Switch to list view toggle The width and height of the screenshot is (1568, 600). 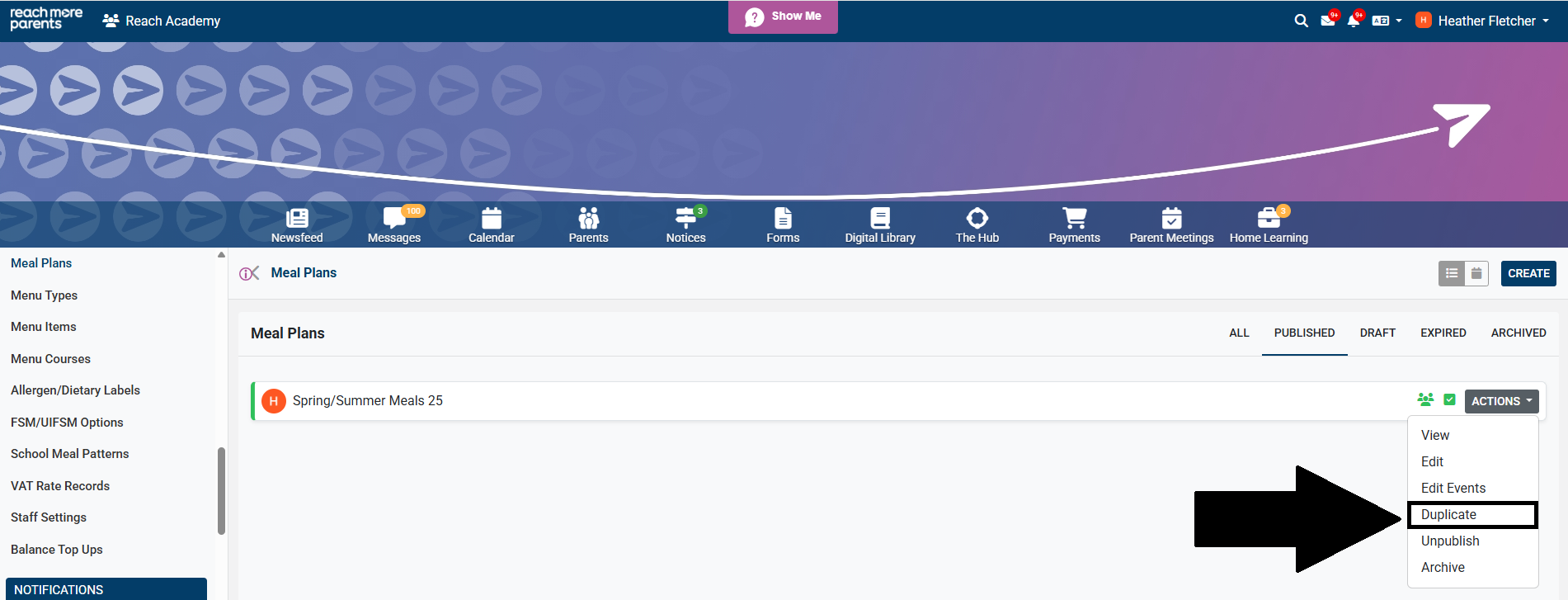1452,273
